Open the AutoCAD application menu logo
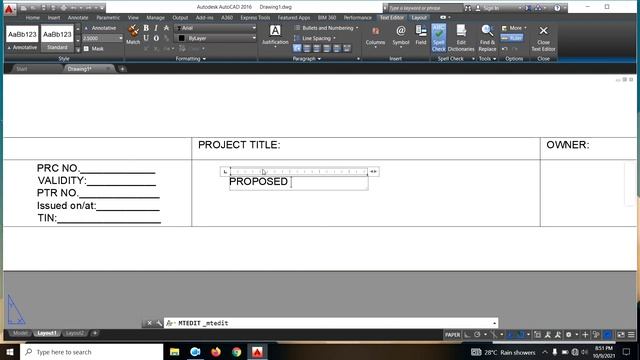The width and height of the screenshot is (640, 360). pyautogui.click(x=10, y=9)
